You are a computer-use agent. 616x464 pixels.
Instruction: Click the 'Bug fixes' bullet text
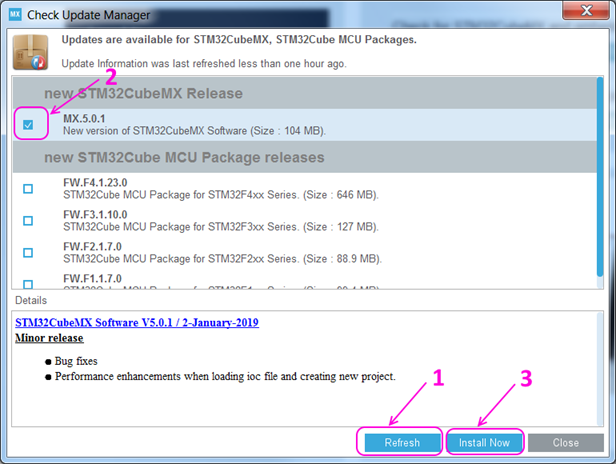76,361
